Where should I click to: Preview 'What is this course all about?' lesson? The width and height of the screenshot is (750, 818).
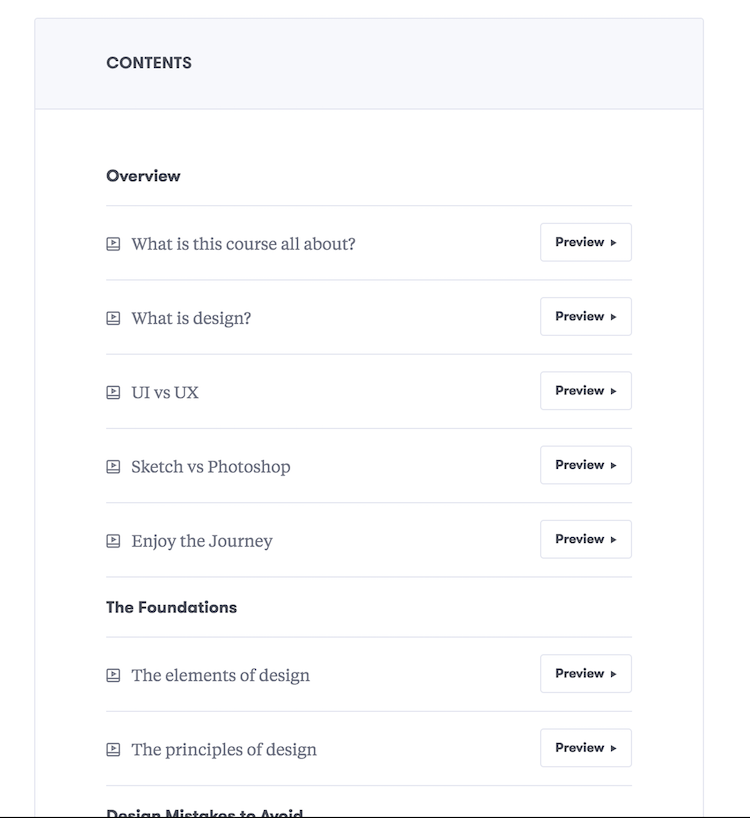586,242
